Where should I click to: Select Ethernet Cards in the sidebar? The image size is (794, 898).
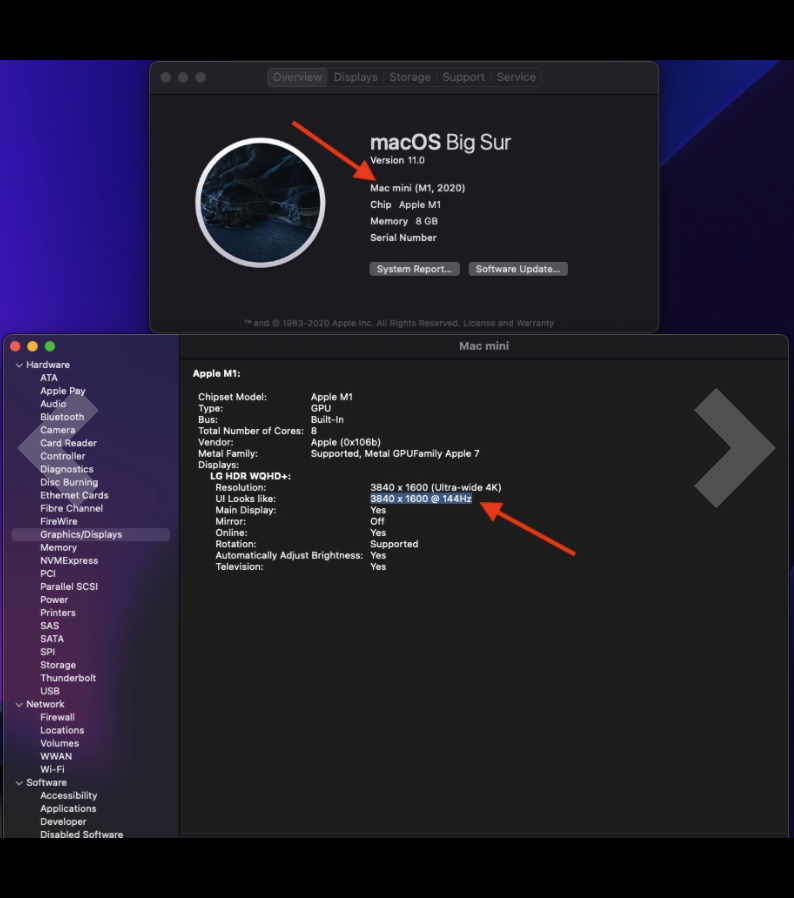[x=74, y=495]
